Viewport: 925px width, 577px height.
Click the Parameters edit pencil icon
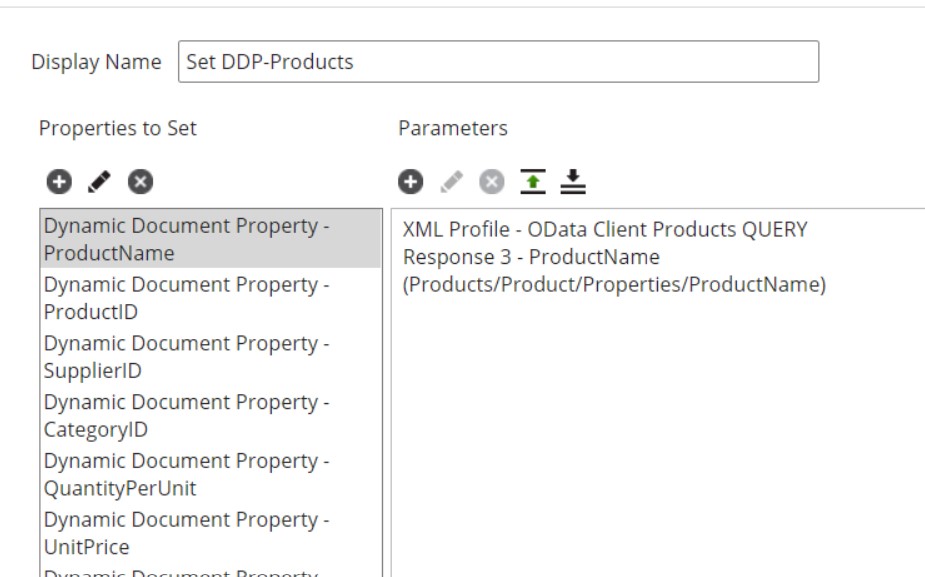point(452,182)
